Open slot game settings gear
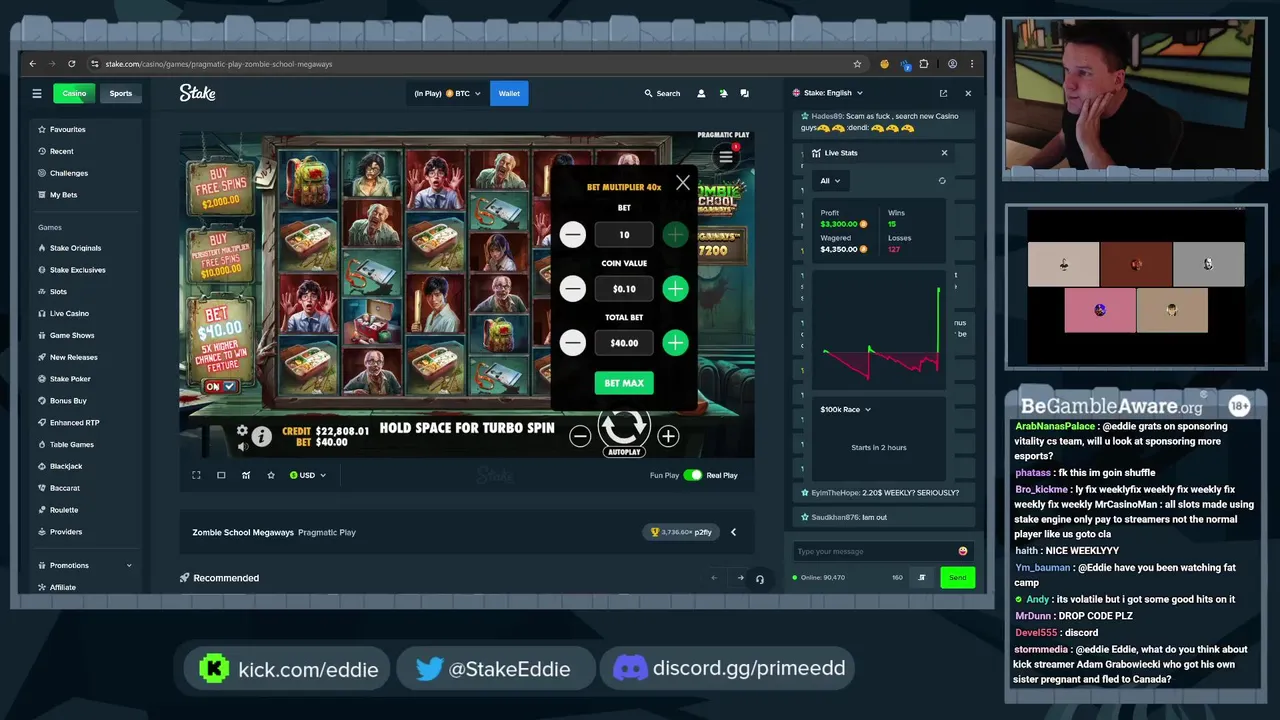Screen dimensions: 1280x720 [x=242, y=431]
